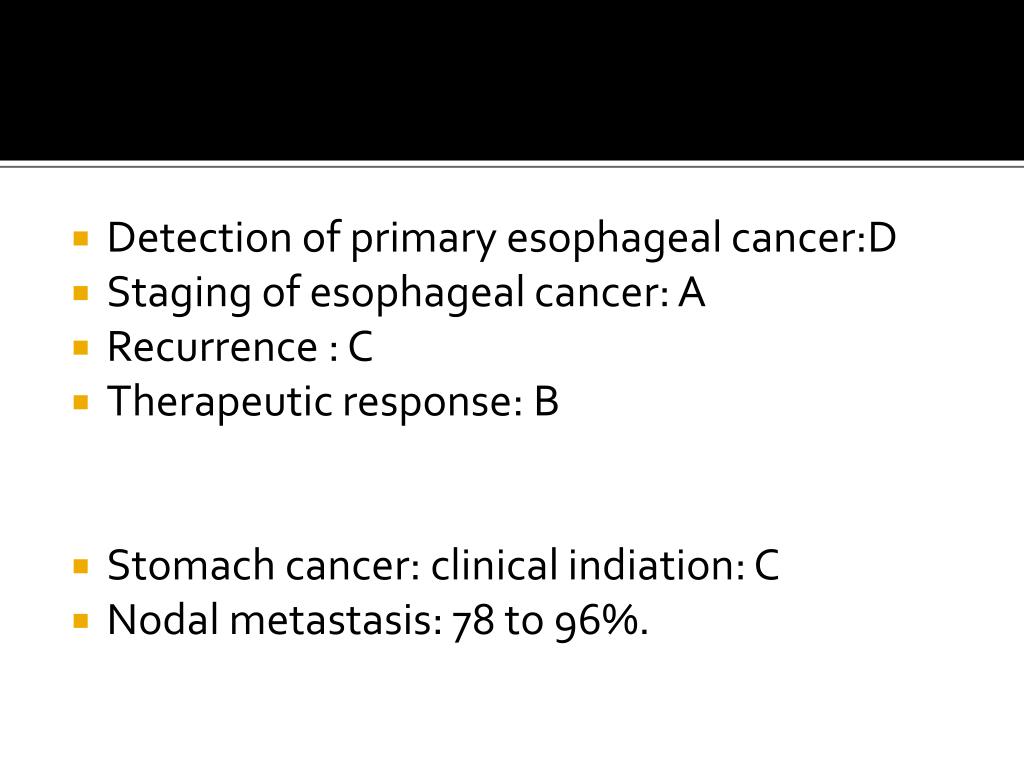Viewport: 1024px width, 768px height.
Task: Click the 'Stomach cancer: clinical indiation: C' text
Action: point(443,565)
